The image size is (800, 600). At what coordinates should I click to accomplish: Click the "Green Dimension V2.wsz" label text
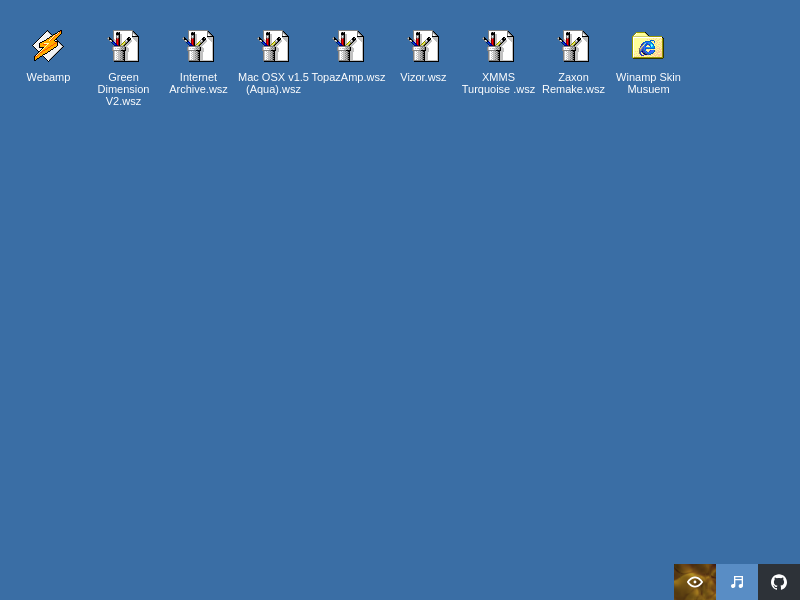[x=123, y=89]
